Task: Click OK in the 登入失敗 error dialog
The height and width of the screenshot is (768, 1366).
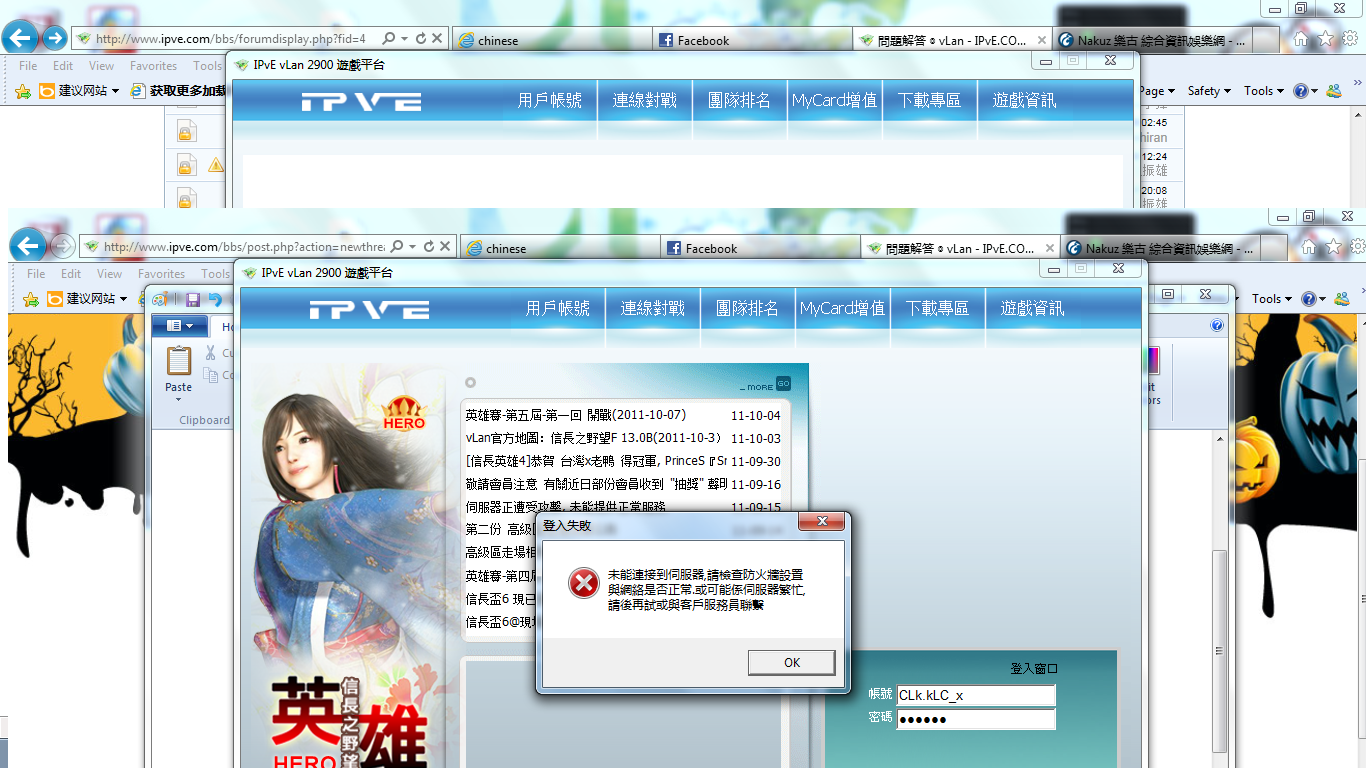Action: click(792, 662)
